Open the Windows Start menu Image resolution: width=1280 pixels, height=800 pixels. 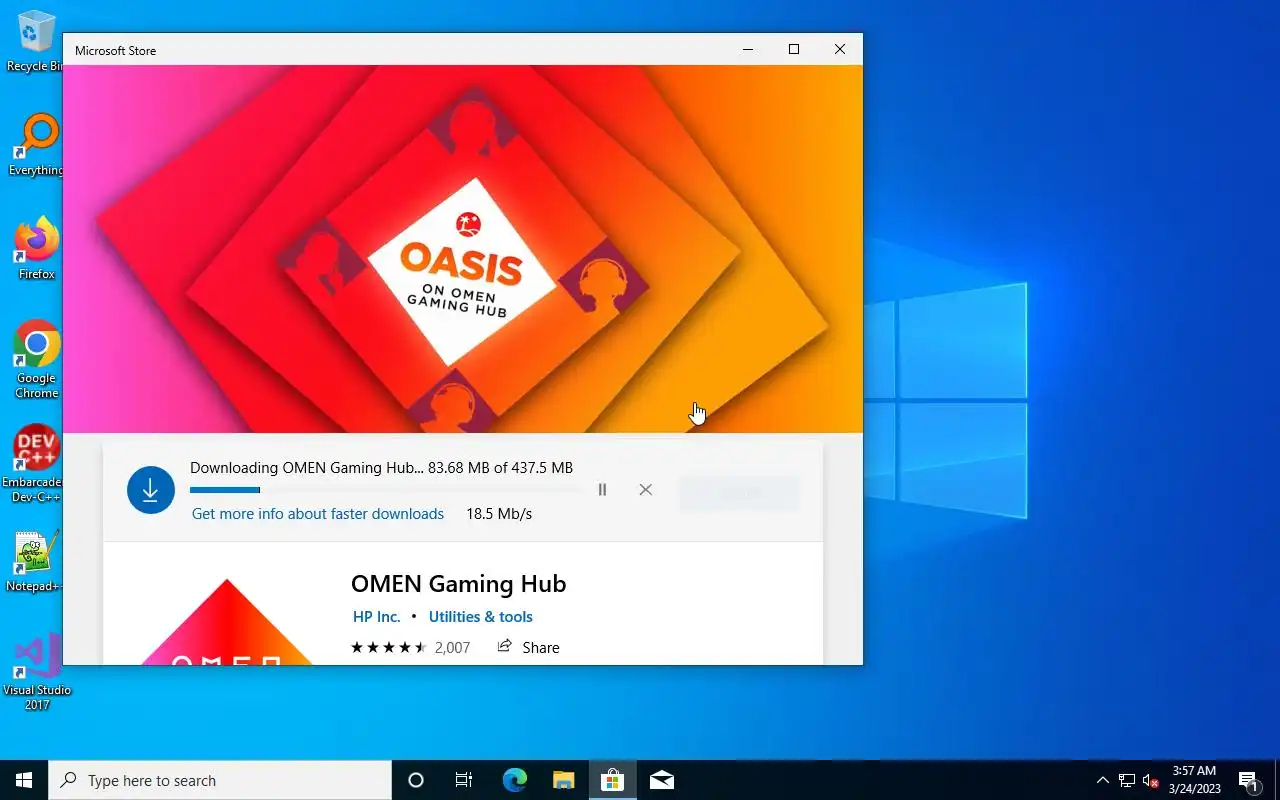pyautogui.click(x=24, y=780)
